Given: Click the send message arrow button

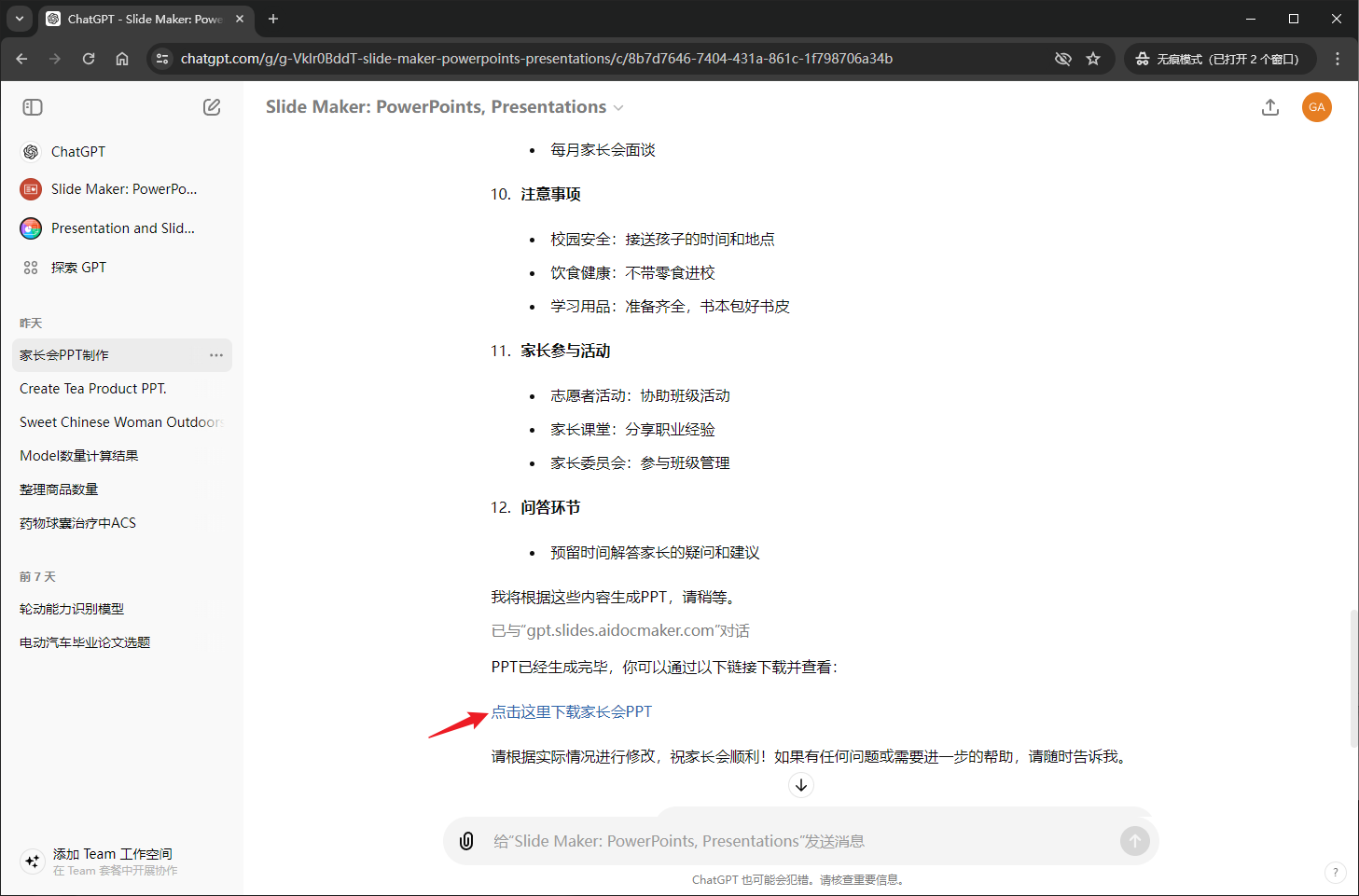Looking at the screenshot, I should (1134, 841).
